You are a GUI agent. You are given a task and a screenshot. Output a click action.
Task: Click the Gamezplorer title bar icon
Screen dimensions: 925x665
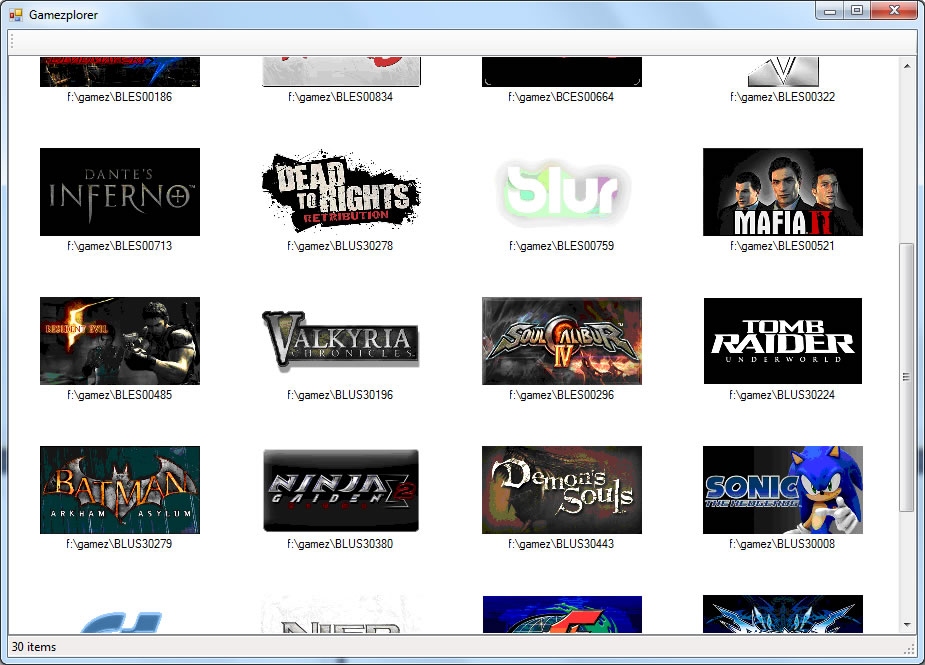[x=16, y=15]
